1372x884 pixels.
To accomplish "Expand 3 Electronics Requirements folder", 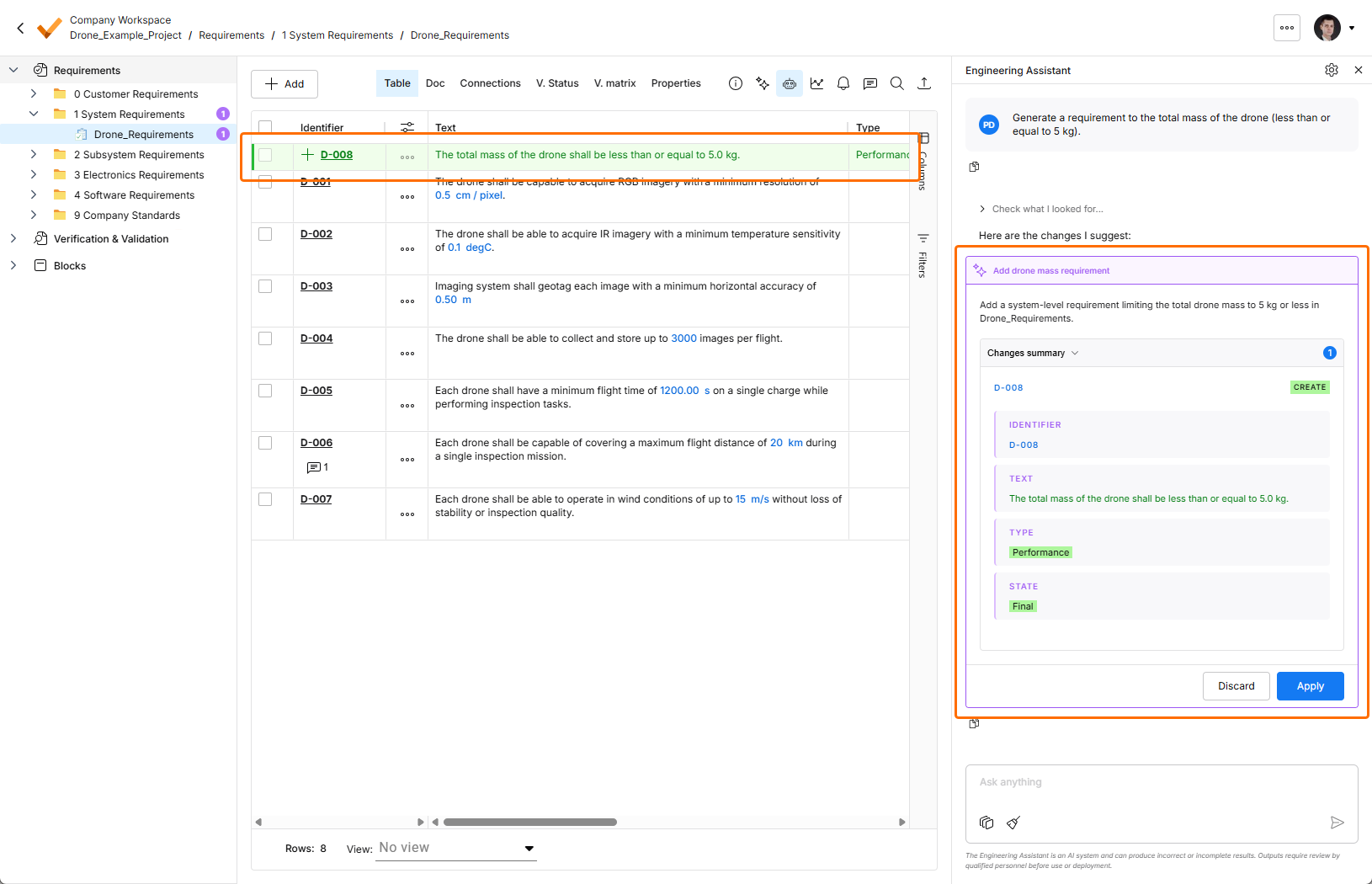I will pos(34,174).
